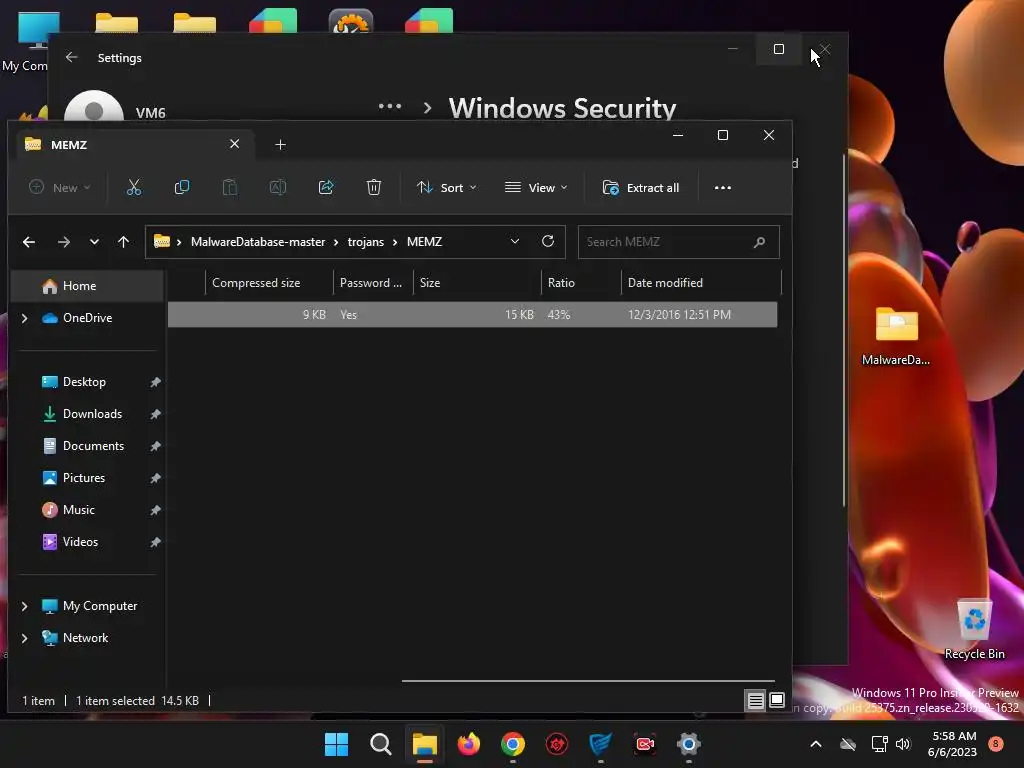The height and width of the screenshot is (768, 1024).
Task: Click the back arrow in Settings window
Action: click(x=71, y=57)
